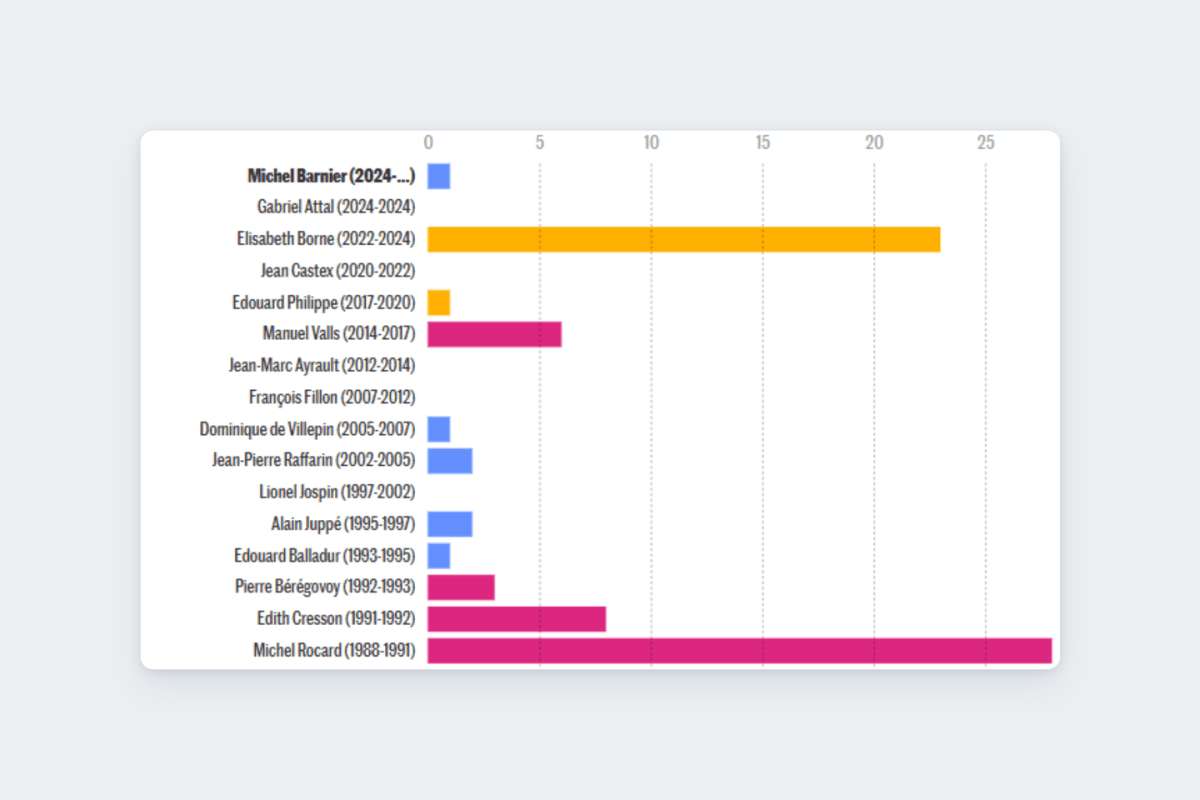Click the long orange Elisabeth Borne bar
This screenshot has height=800, width=1200.
[684, 239]
